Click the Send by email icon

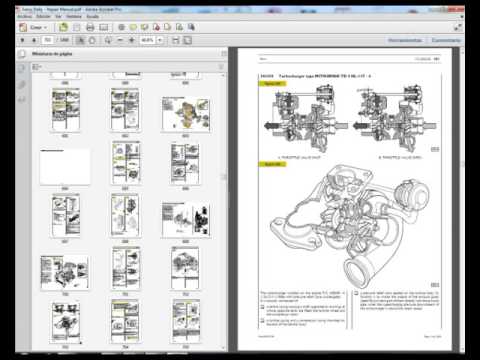[x=104, y=27]
